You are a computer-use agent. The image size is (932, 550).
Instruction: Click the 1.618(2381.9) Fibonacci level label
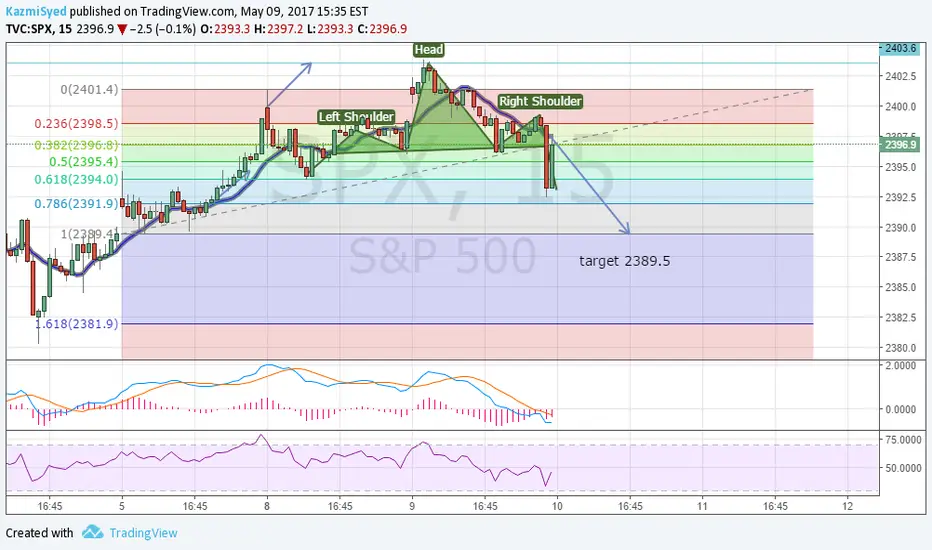(76, 324)
